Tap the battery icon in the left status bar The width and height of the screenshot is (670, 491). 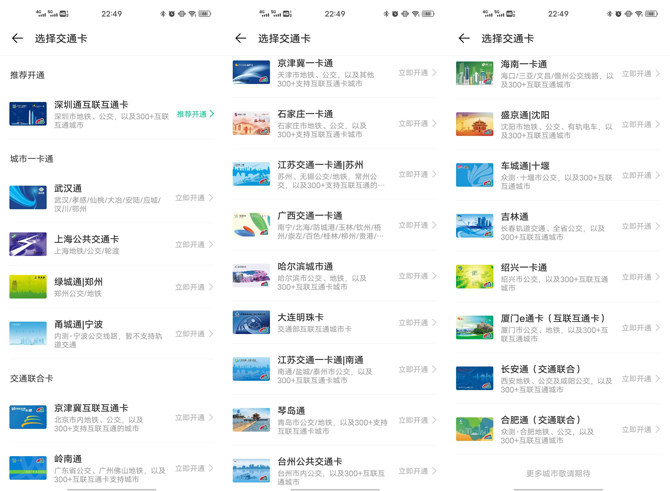click(205, 14)
